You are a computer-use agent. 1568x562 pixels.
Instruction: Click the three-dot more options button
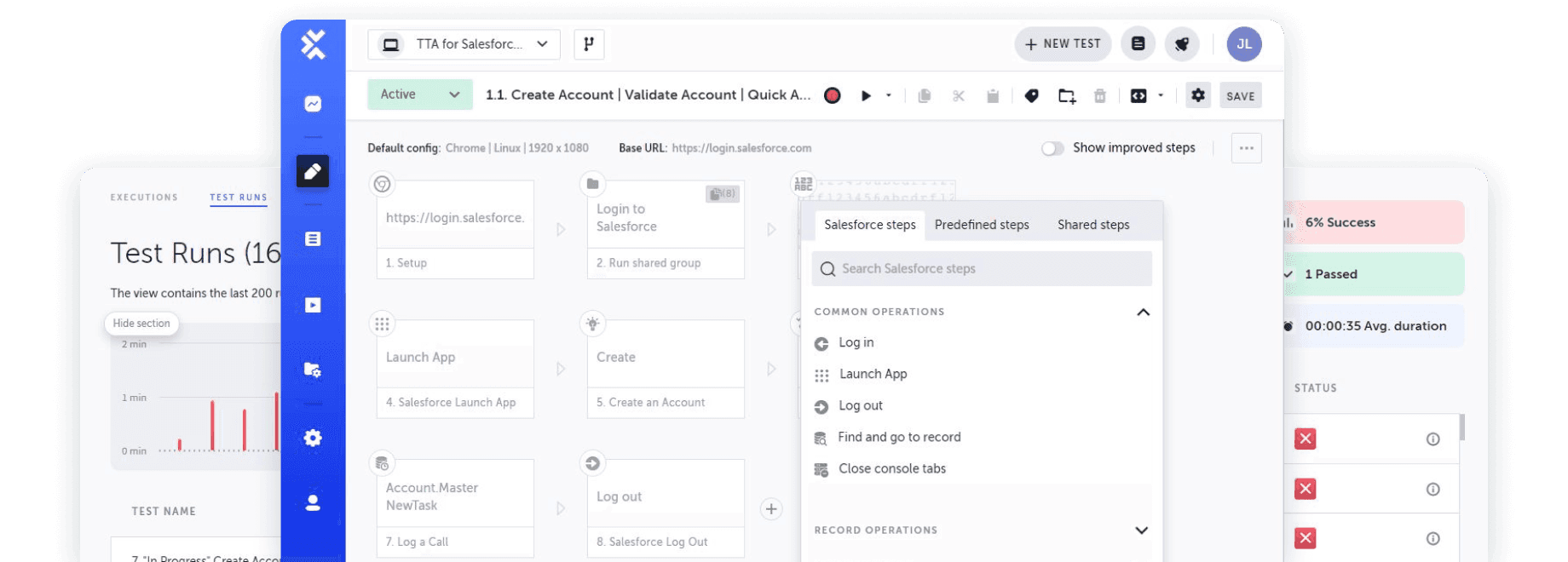(x=1247, y=148)
